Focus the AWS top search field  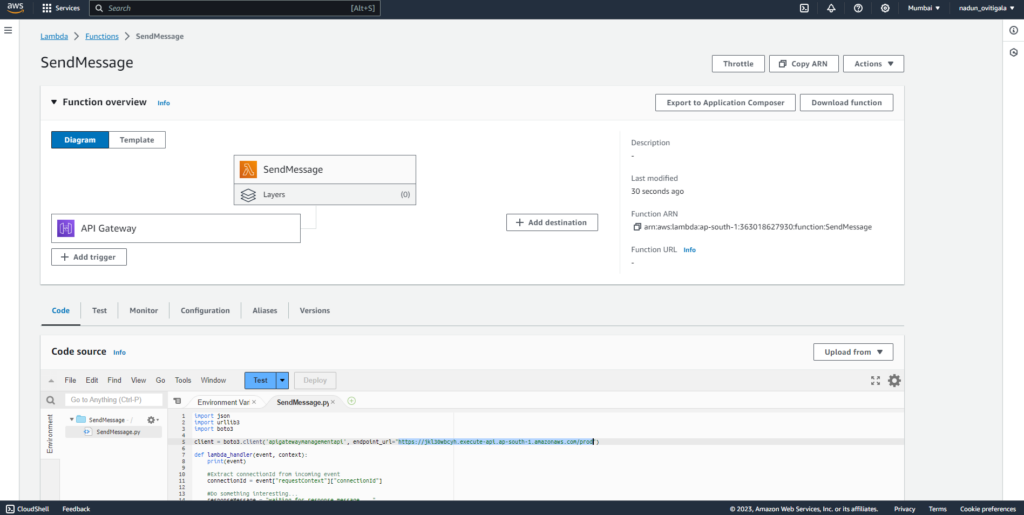click(234, 8)
